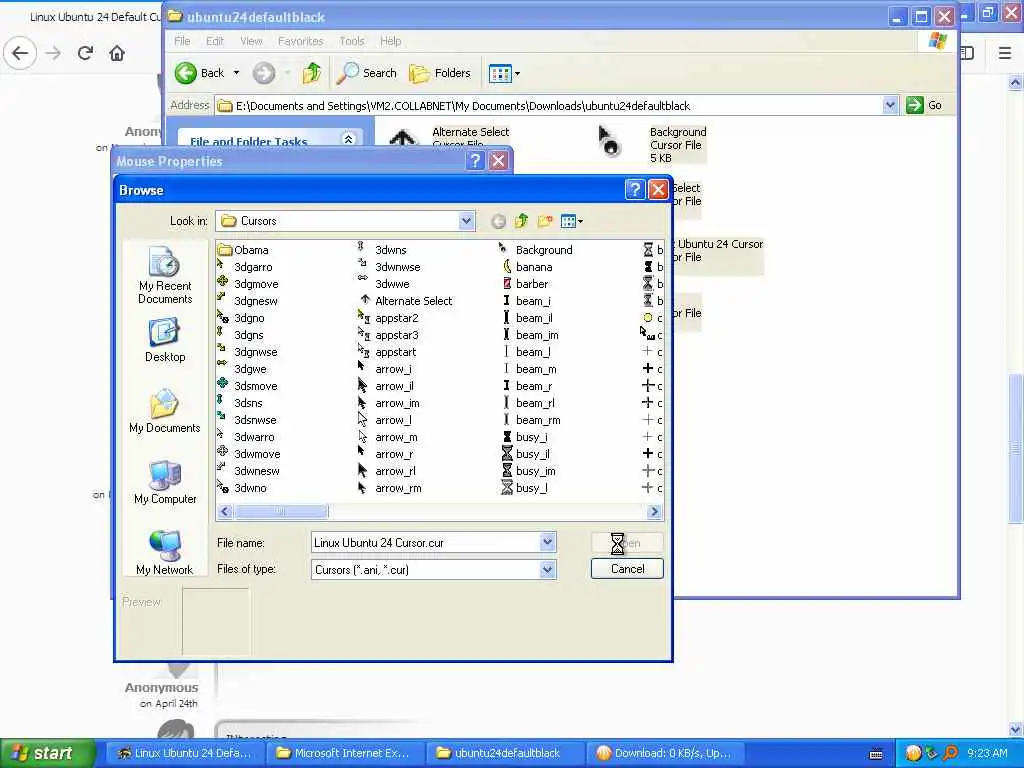Click the Go button next to address bar
This screenshot has width=1024, height=768.
[x=924, y=104]
